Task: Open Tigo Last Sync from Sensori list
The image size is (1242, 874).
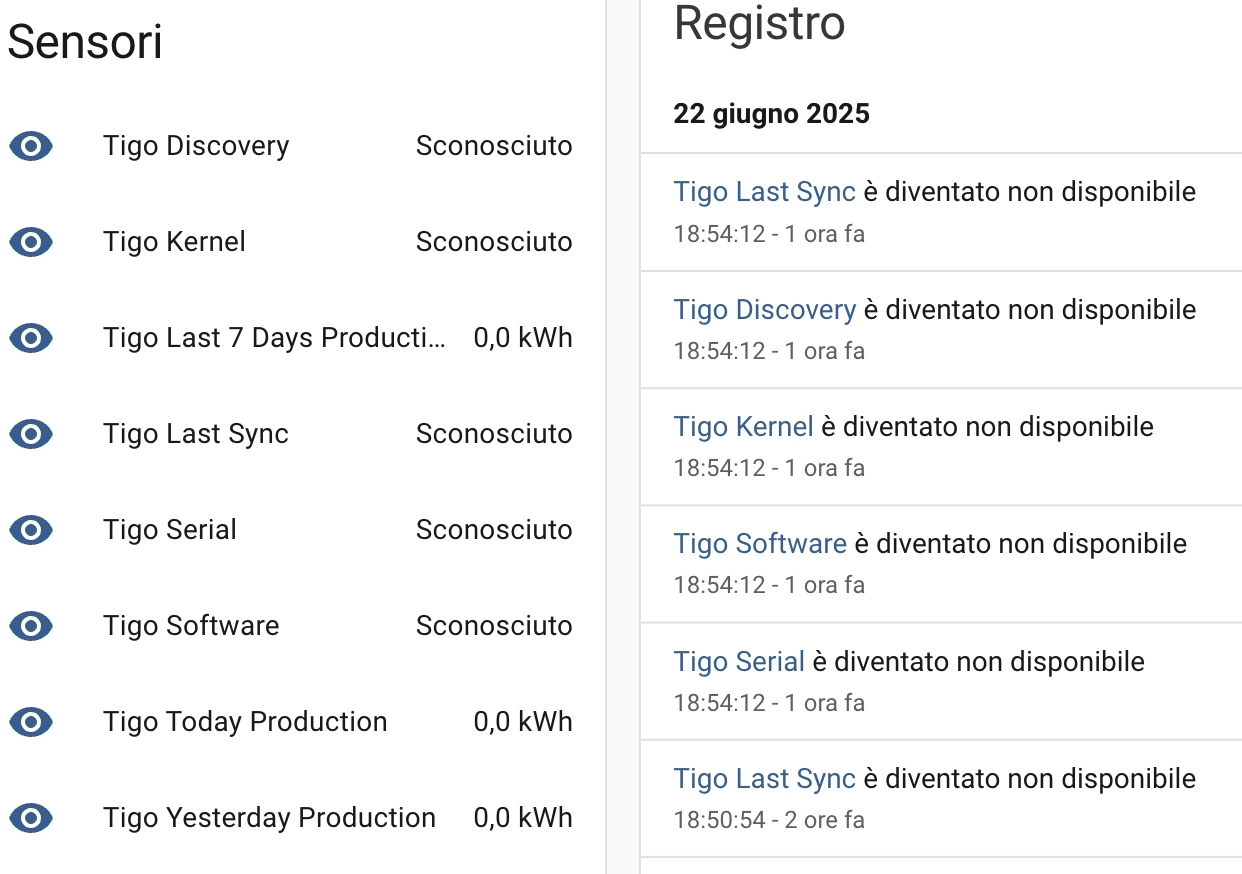Action: [x=195, y=433]
